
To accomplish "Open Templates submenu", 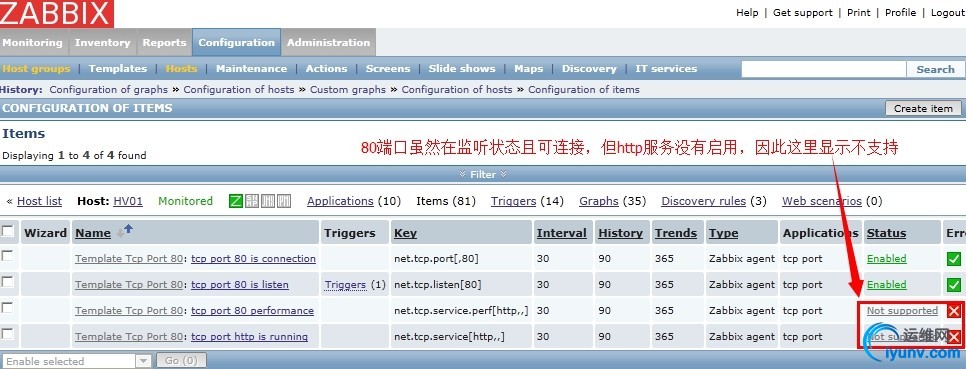I will 118,68.
